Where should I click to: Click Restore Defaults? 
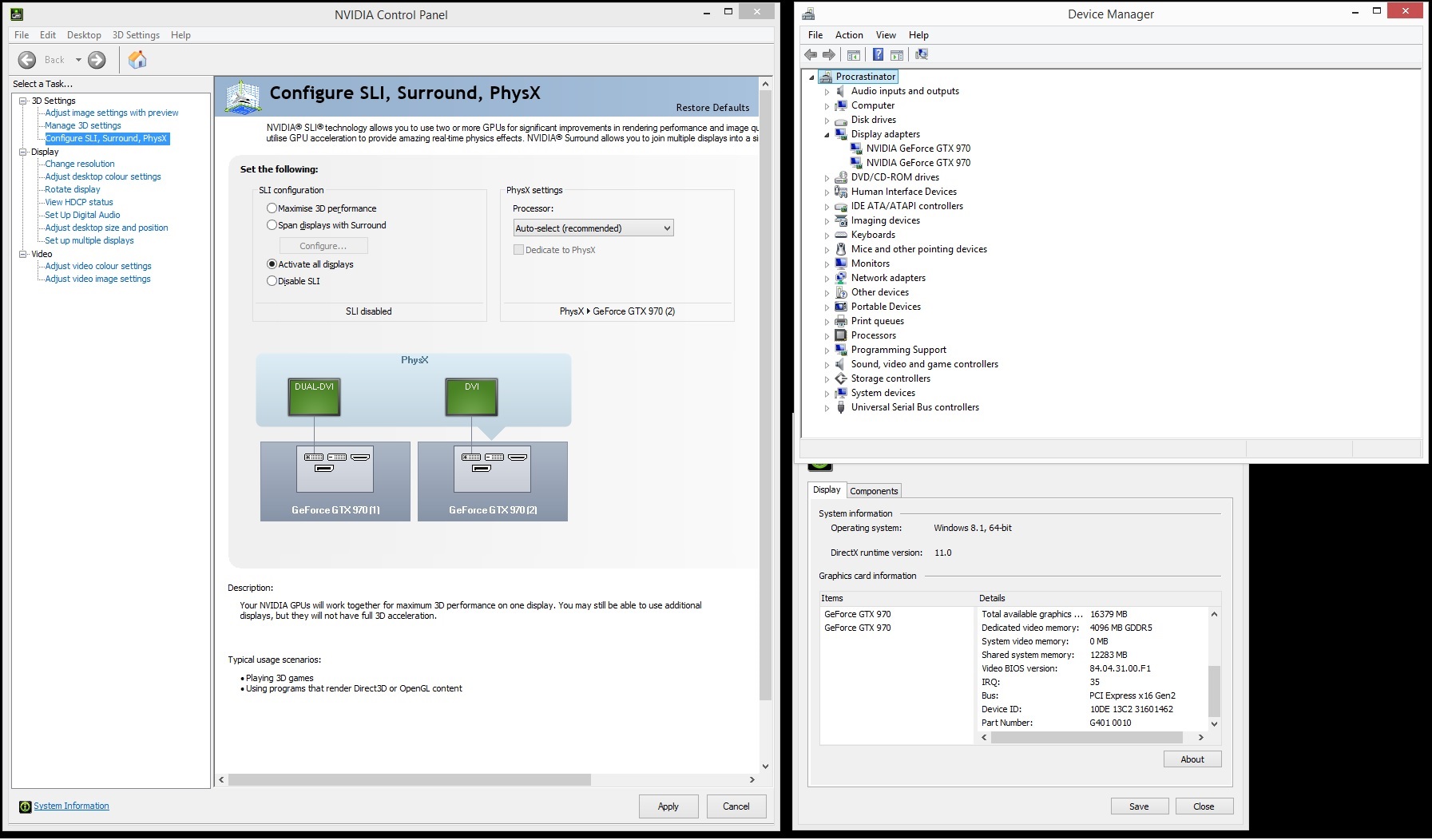712,108
